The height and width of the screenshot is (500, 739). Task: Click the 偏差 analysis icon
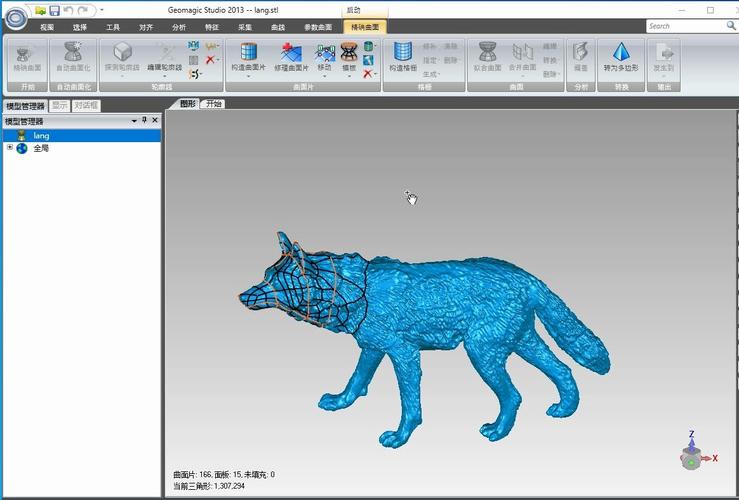click(x=580, y=51)
